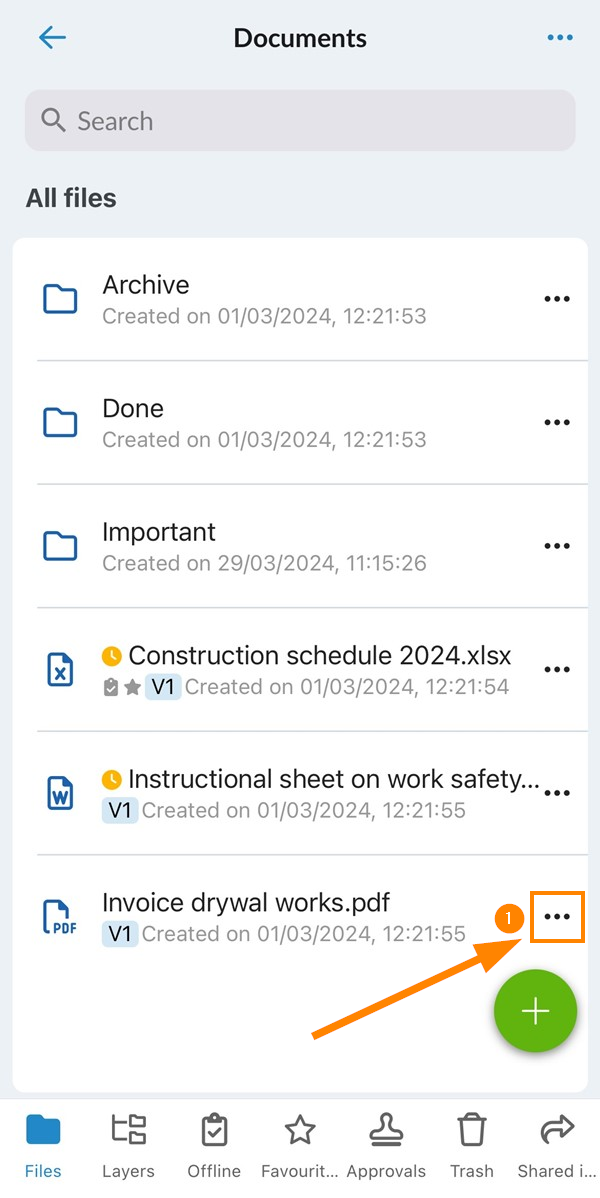The image size is (600, 1198).
Task: Go to the Offline tab
Action: pyautogui.click(x=214, y=1146)
